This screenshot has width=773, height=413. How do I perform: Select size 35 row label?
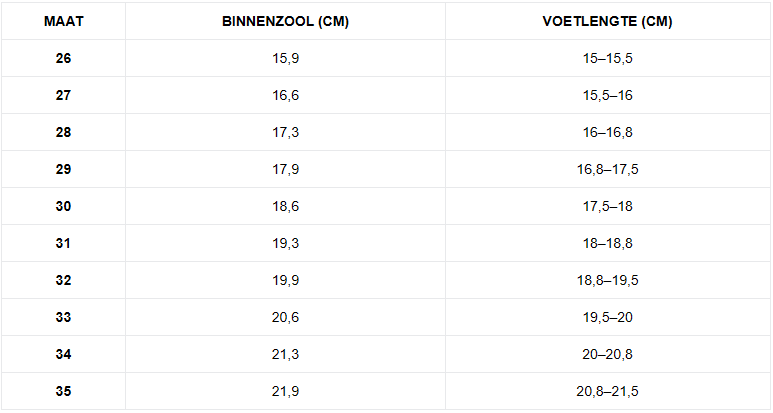(64, 391)
